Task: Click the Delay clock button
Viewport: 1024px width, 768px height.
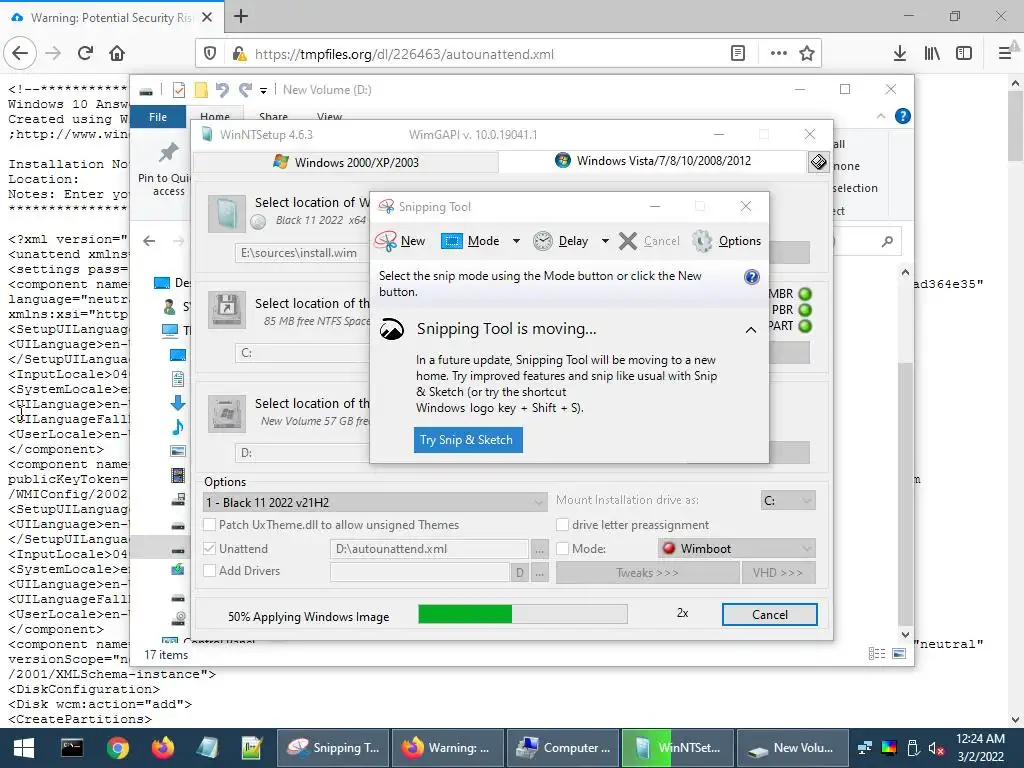Action: pyautogui.click(x=560, y=241)
